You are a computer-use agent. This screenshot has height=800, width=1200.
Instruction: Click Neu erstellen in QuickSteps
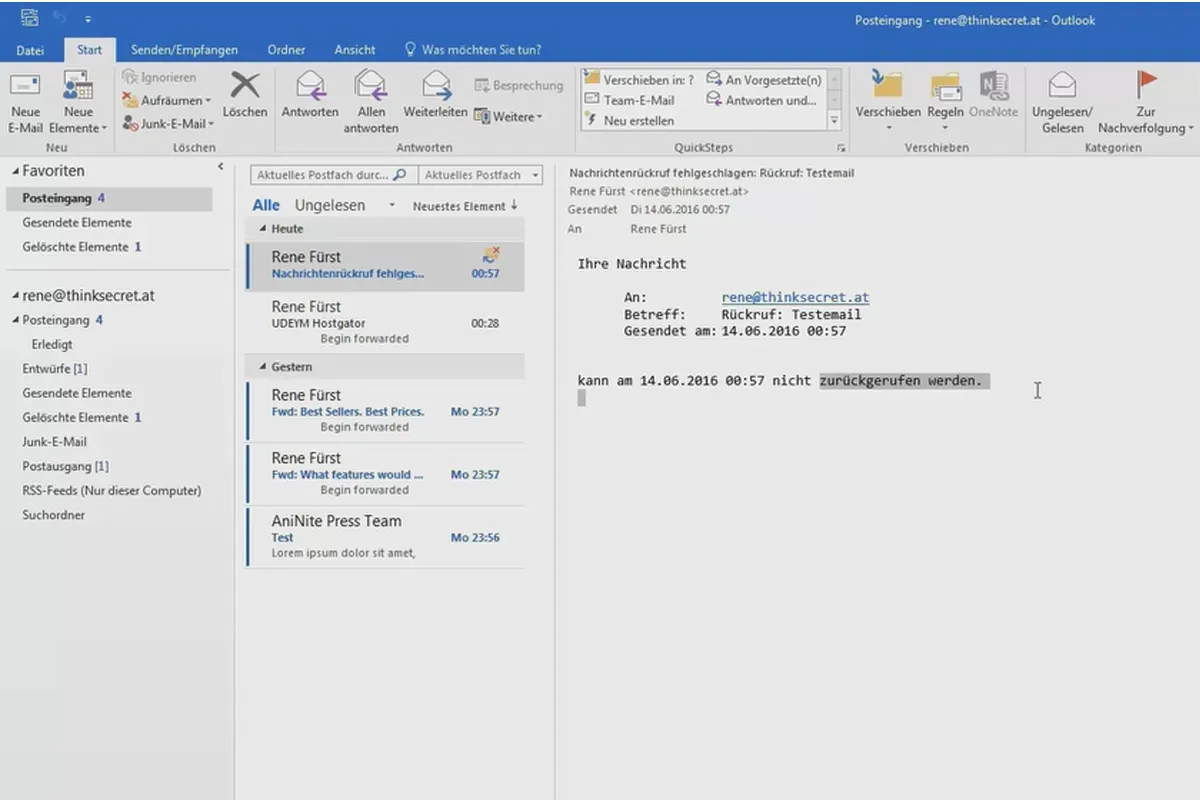click(630, 120)
